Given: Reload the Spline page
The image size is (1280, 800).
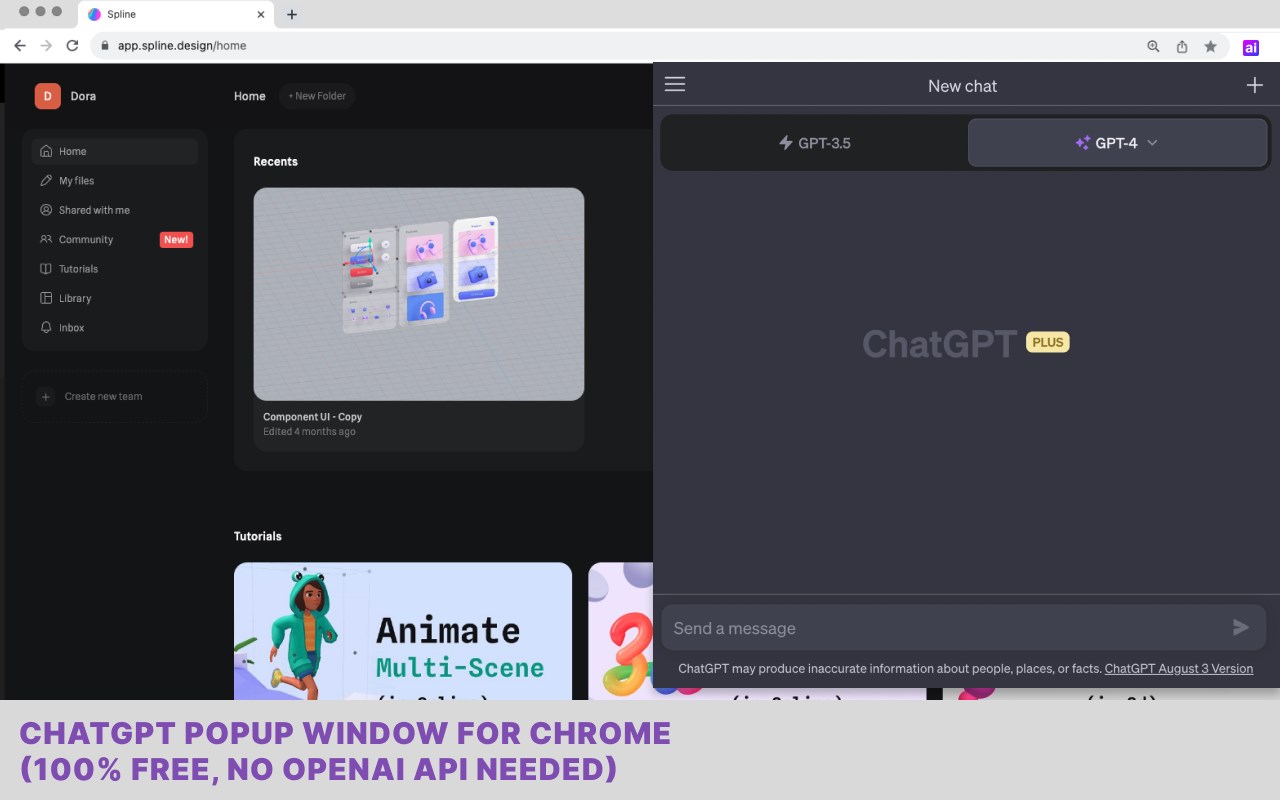Looking at the screenshot, I should pyautogui.click(x=72, y=46).
